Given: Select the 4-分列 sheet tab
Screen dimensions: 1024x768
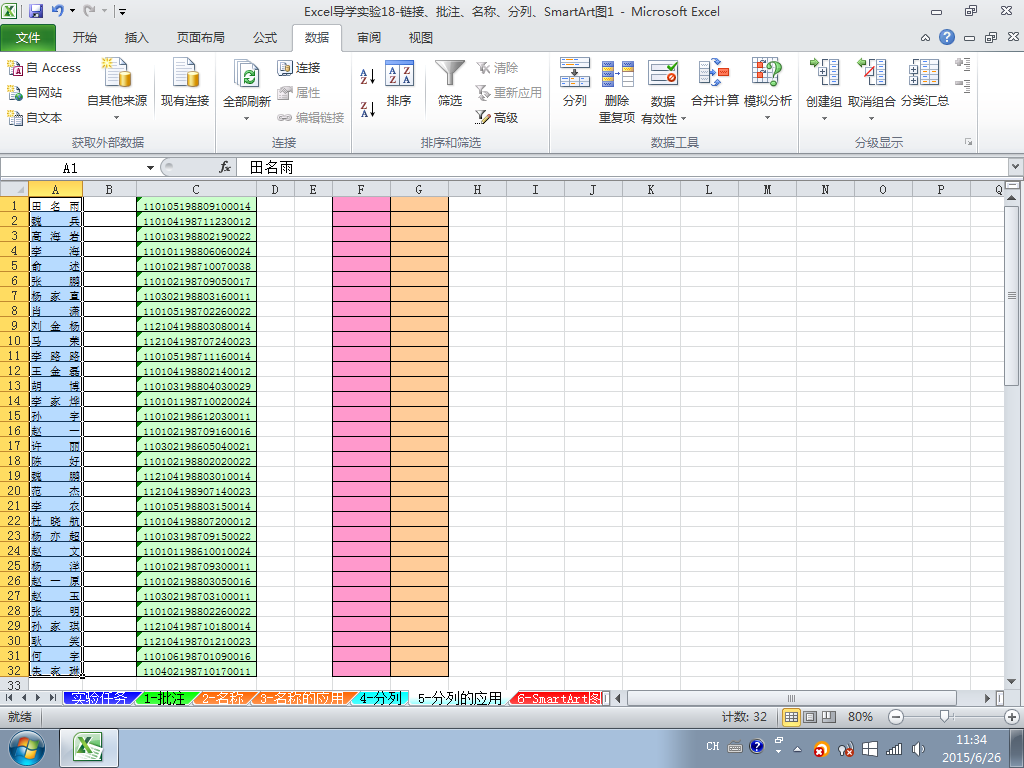Looking at the screenshot, I should tap(381, 698).
